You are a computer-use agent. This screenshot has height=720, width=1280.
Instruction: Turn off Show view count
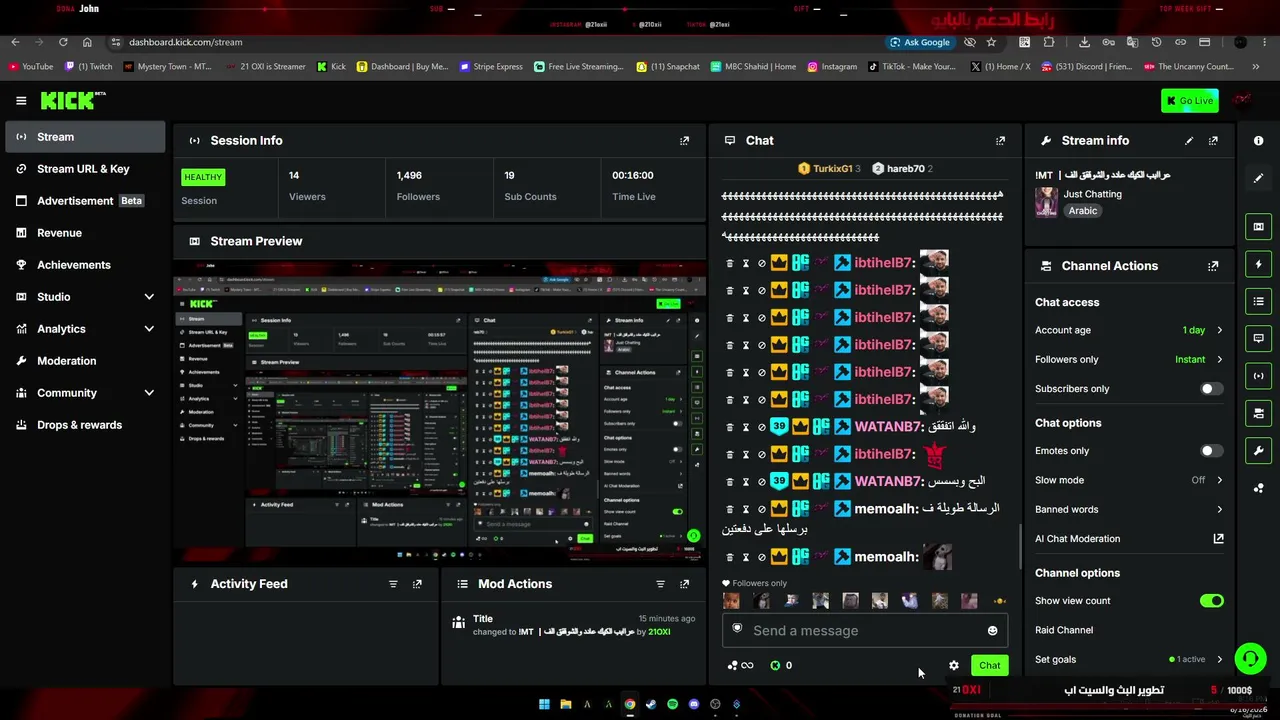1211,601
